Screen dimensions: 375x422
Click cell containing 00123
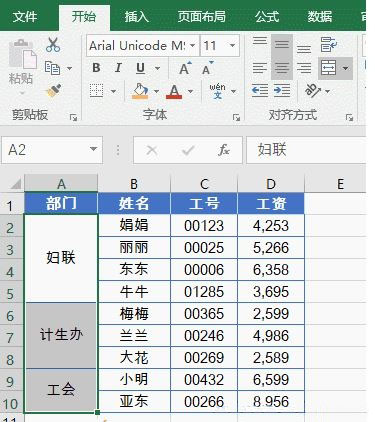[204, 226]
